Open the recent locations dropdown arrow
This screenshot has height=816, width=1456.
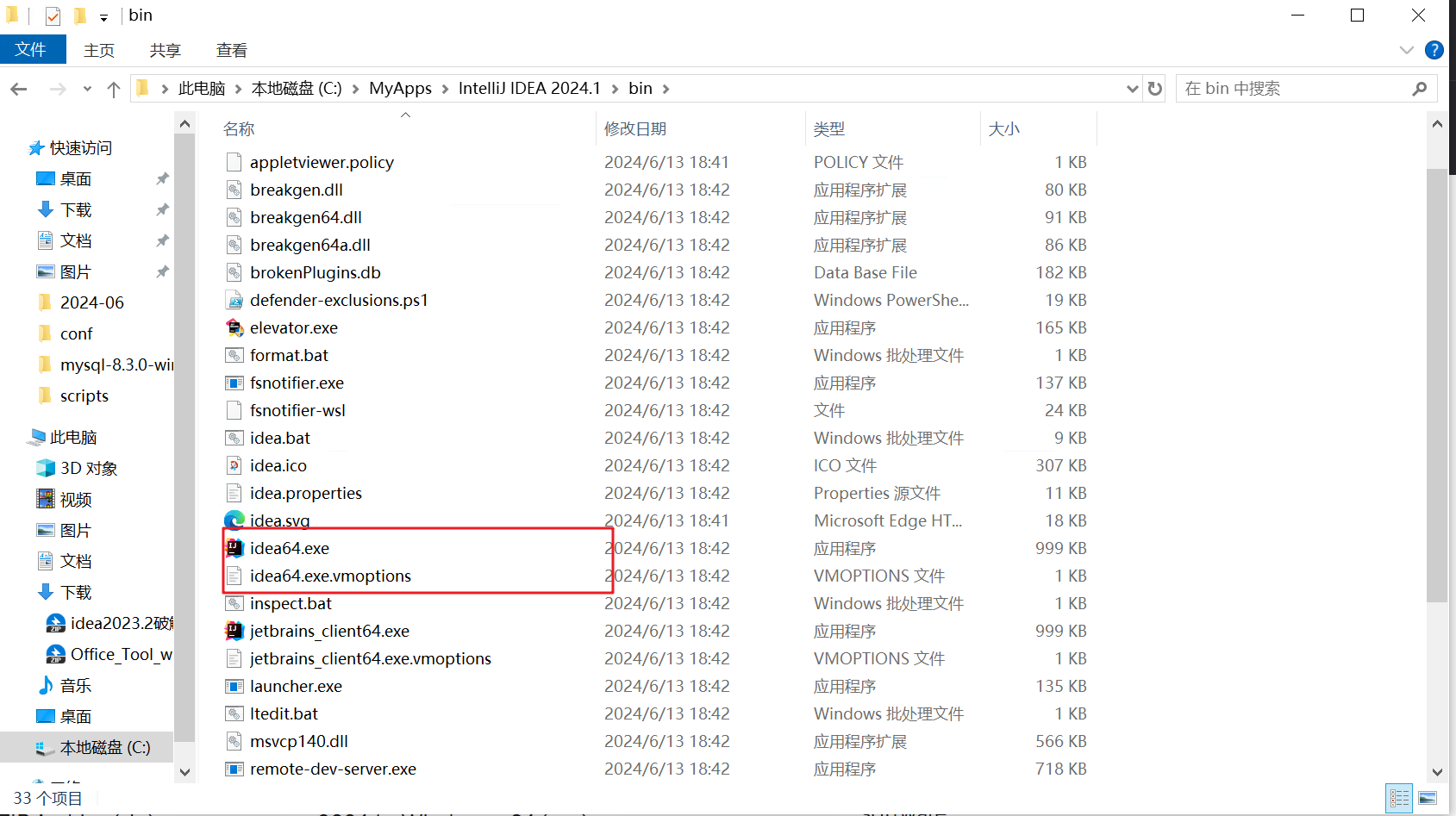[x=87, y=89]
